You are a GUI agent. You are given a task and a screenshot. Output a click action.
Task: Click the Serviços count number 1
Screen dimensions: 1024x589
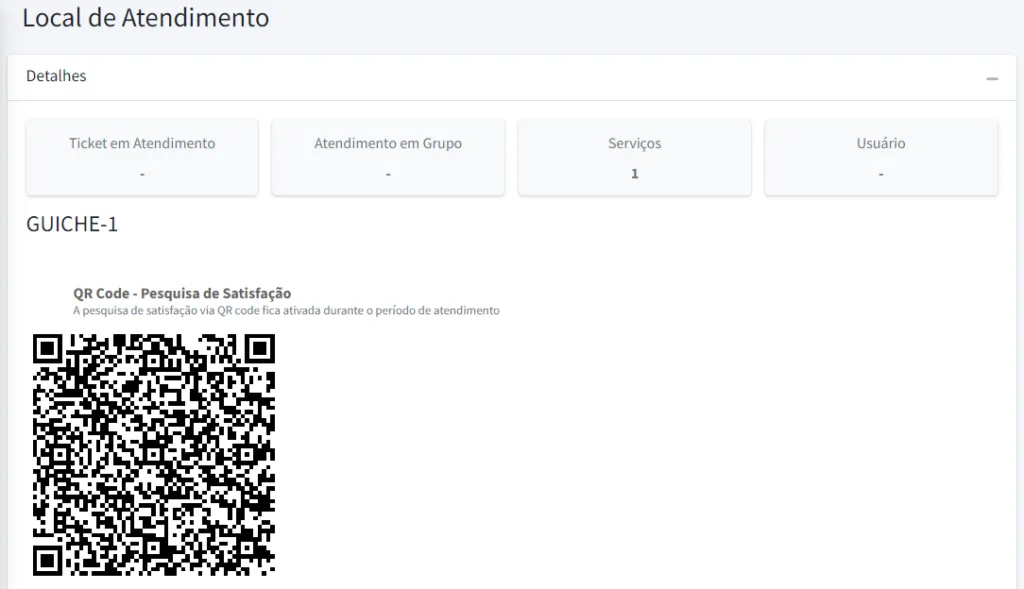coord(634,174)
